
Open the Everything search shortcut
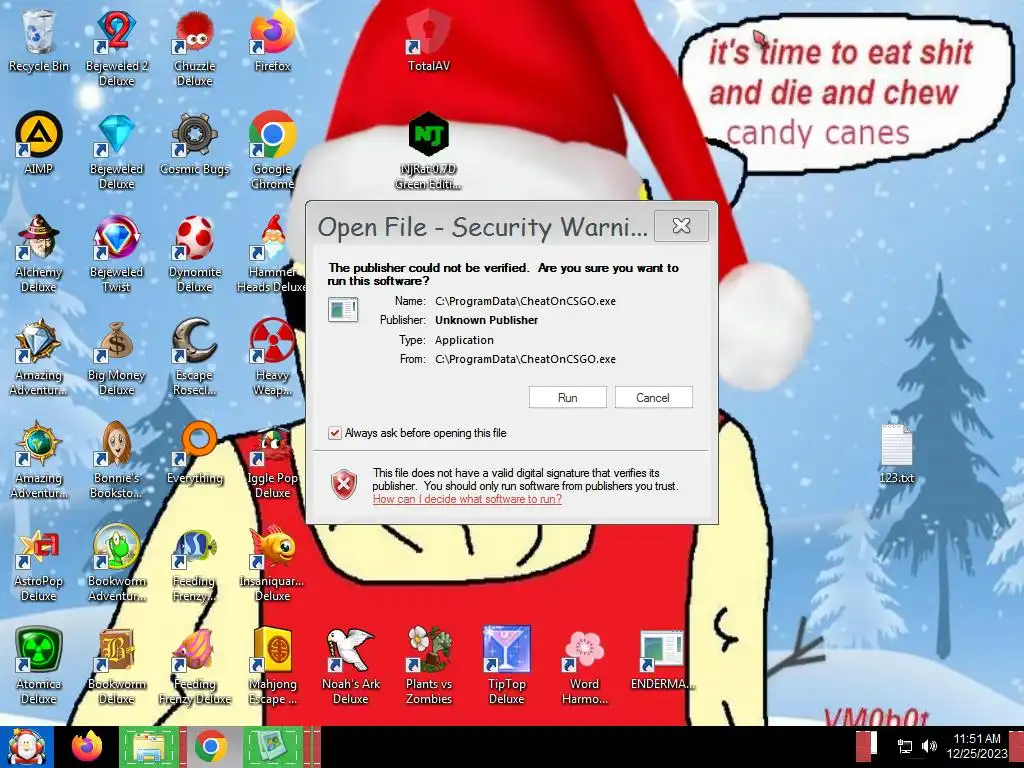(x=195, y=452)
